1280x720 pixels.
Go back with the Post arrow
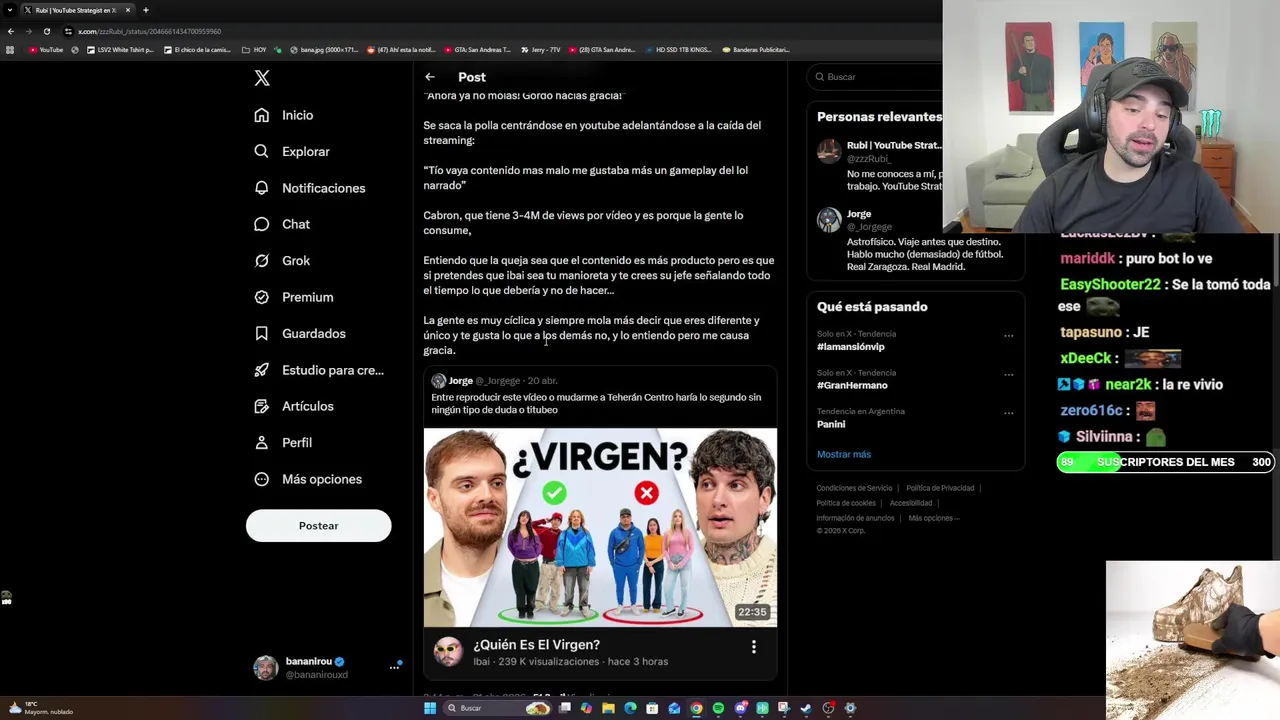tap(430, 77)
